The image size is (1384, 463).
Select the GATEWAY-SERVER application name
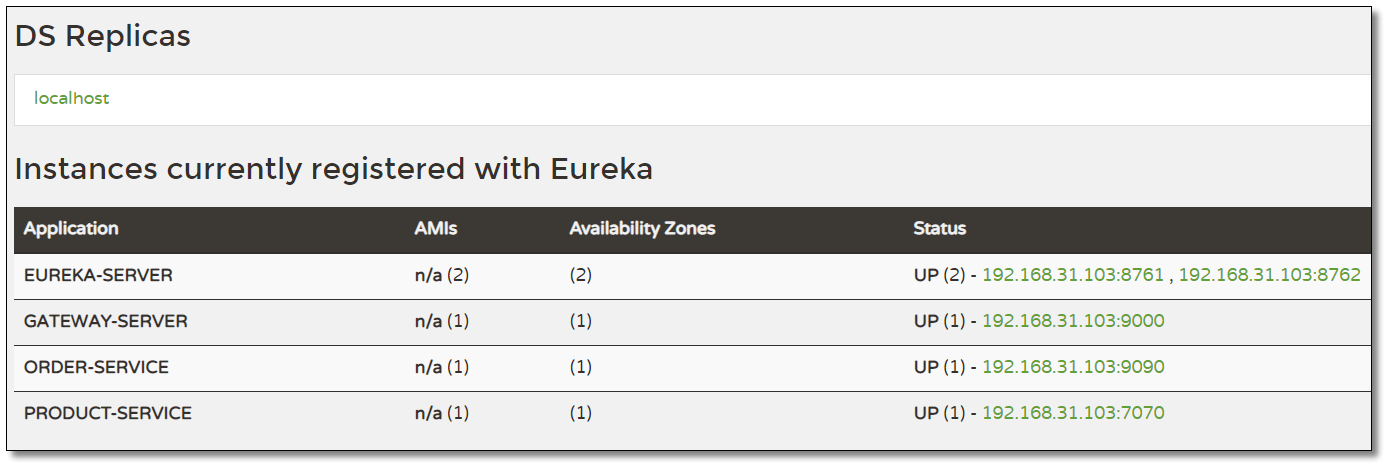pos(105,321)
